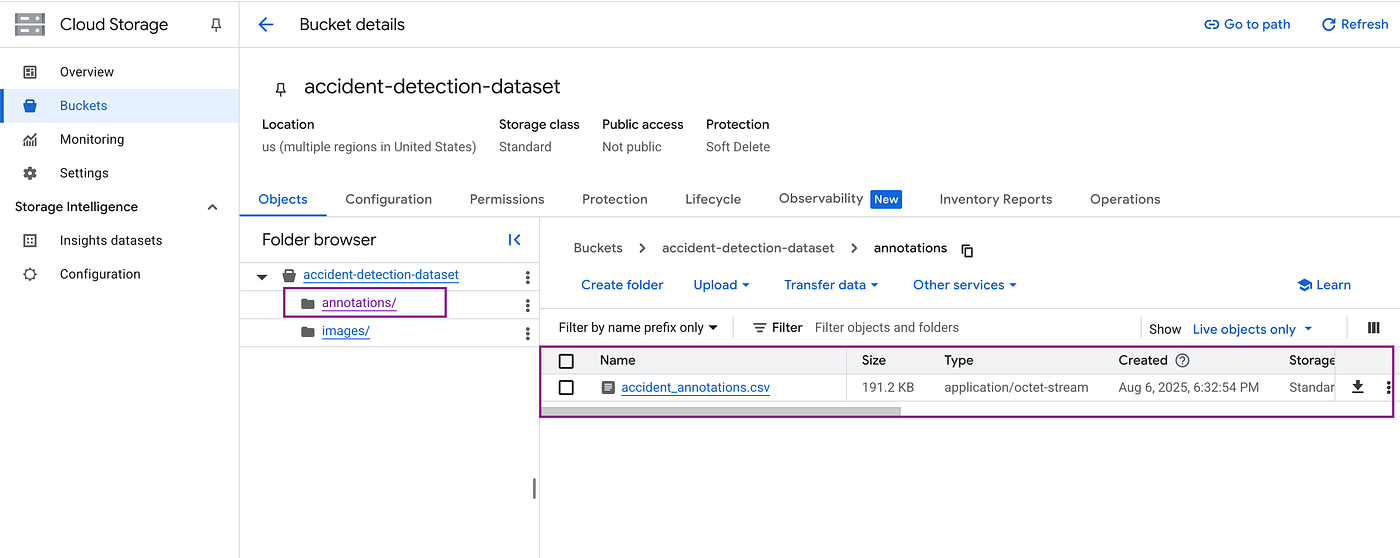Switch to the Permissions tab
This screenshot has width=1400, height=558.
[x=507, y=199]
